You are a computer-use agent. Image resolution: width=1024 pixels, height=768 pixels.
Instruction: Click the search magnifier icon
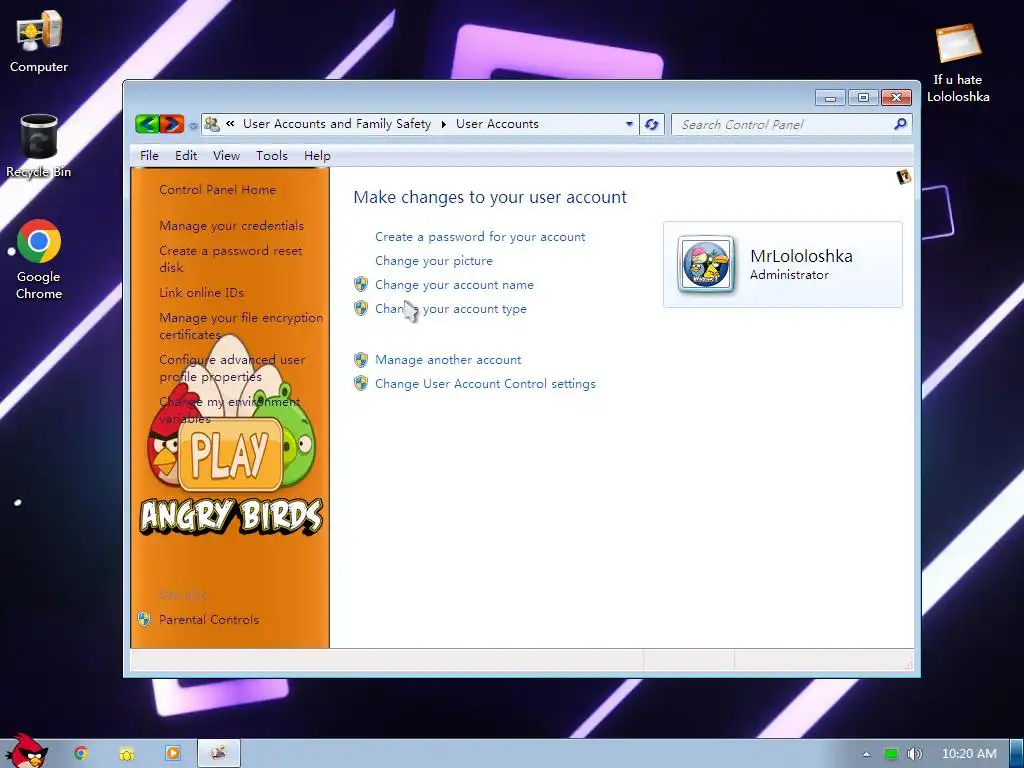900,123
